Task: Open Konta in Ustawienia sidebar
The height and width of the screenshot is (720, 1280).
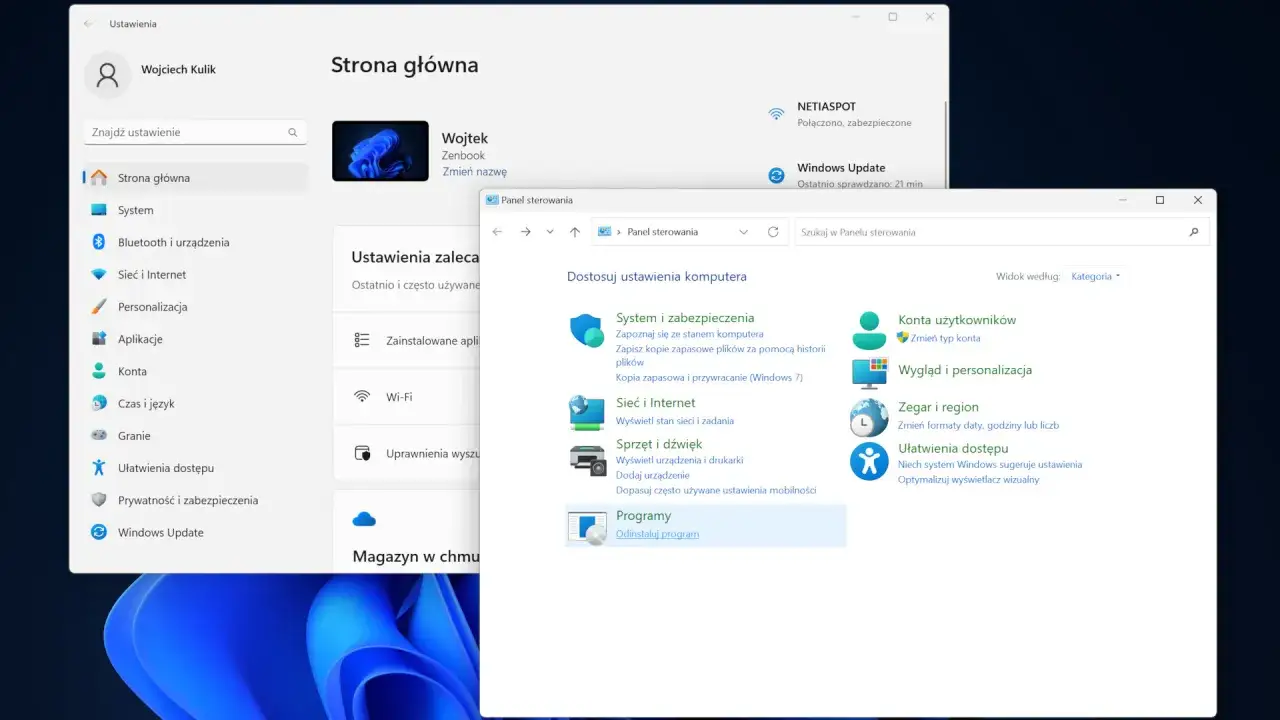Action: [196, 371]
